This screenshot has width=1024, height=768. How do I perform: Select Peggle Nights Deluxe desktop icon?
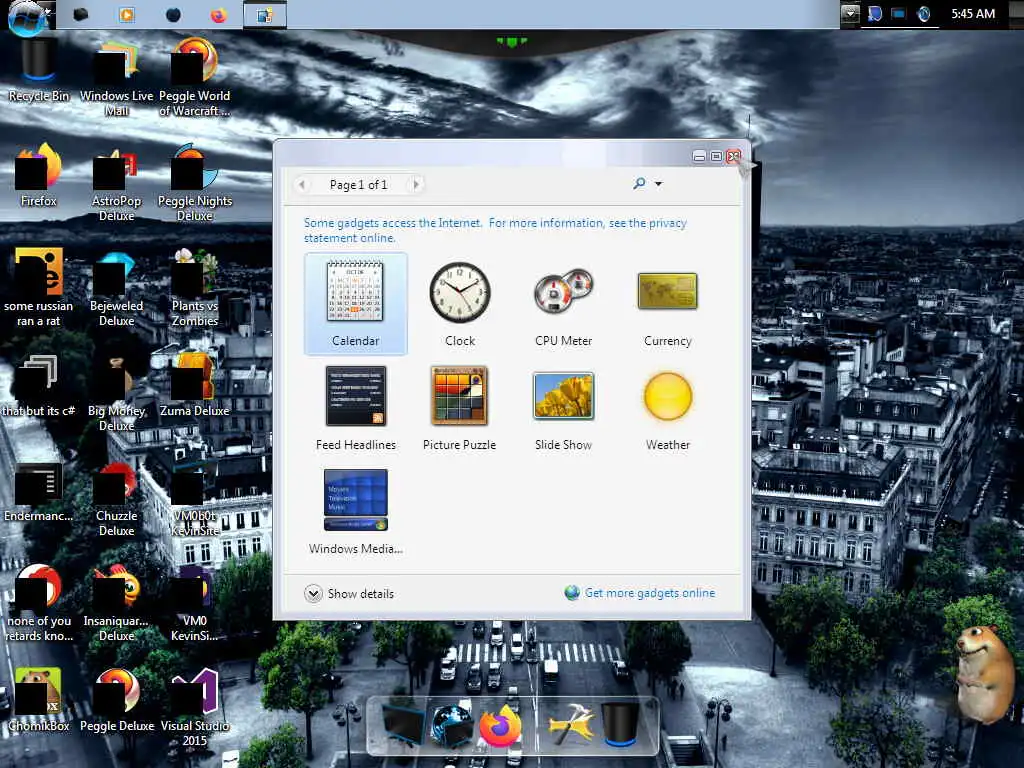[195, 183]
